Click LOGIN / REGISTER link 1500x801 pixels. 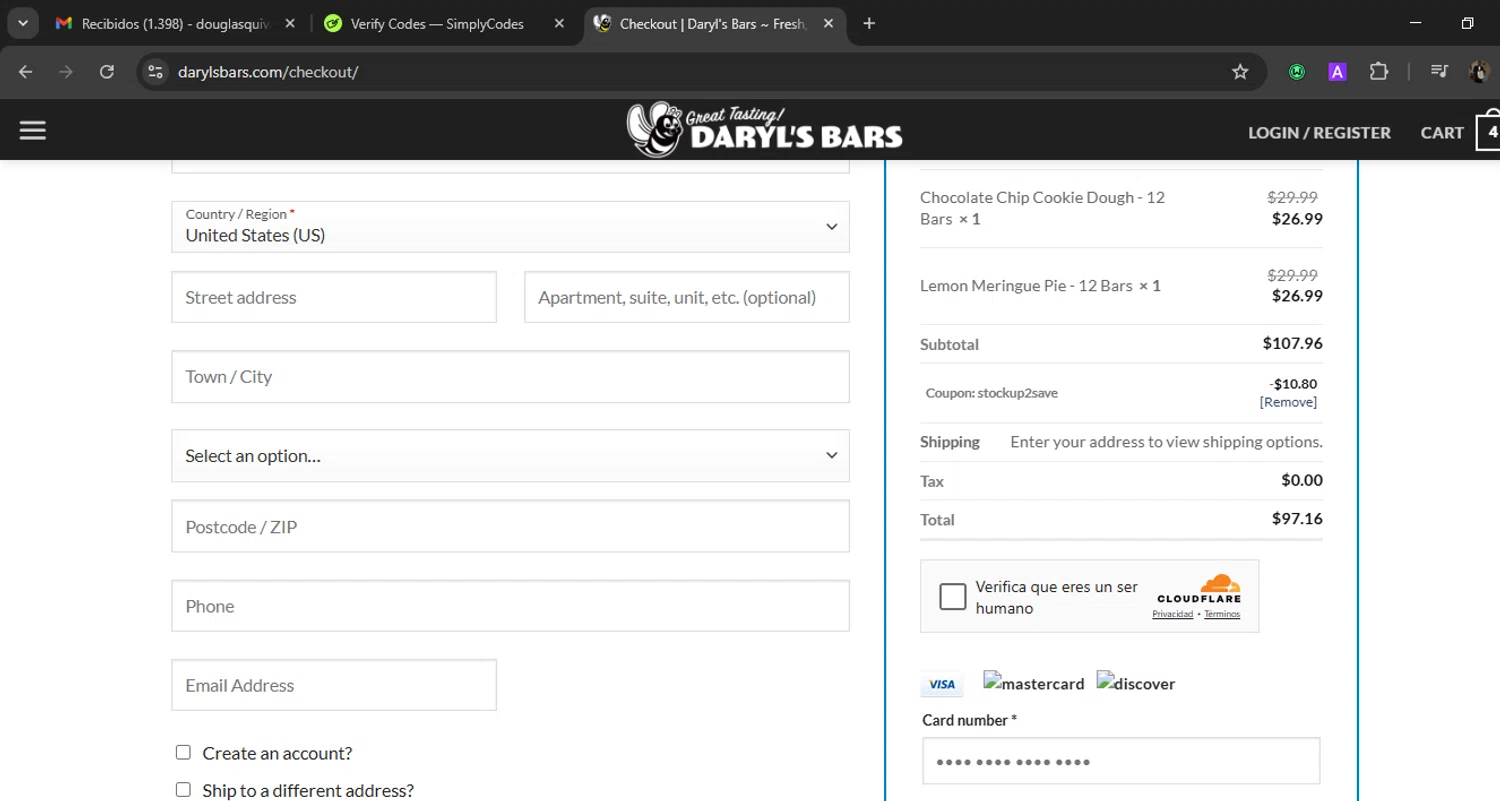(1319, 132)
